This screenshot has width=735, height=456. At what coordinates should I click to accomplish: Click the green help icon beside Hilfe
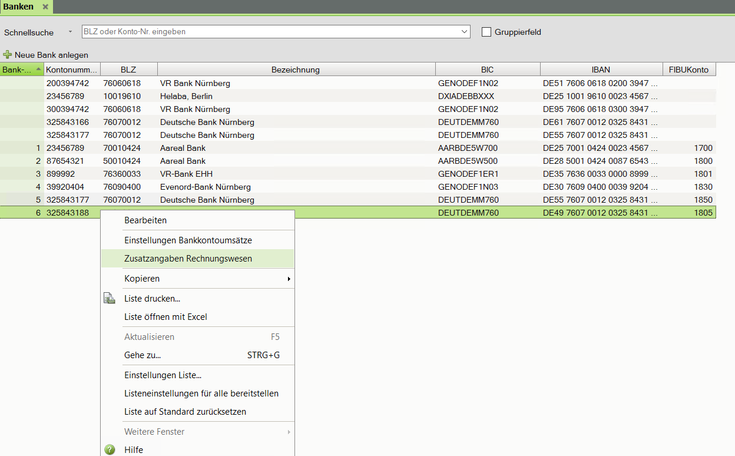pyautogui.click(x=110, y=449)
